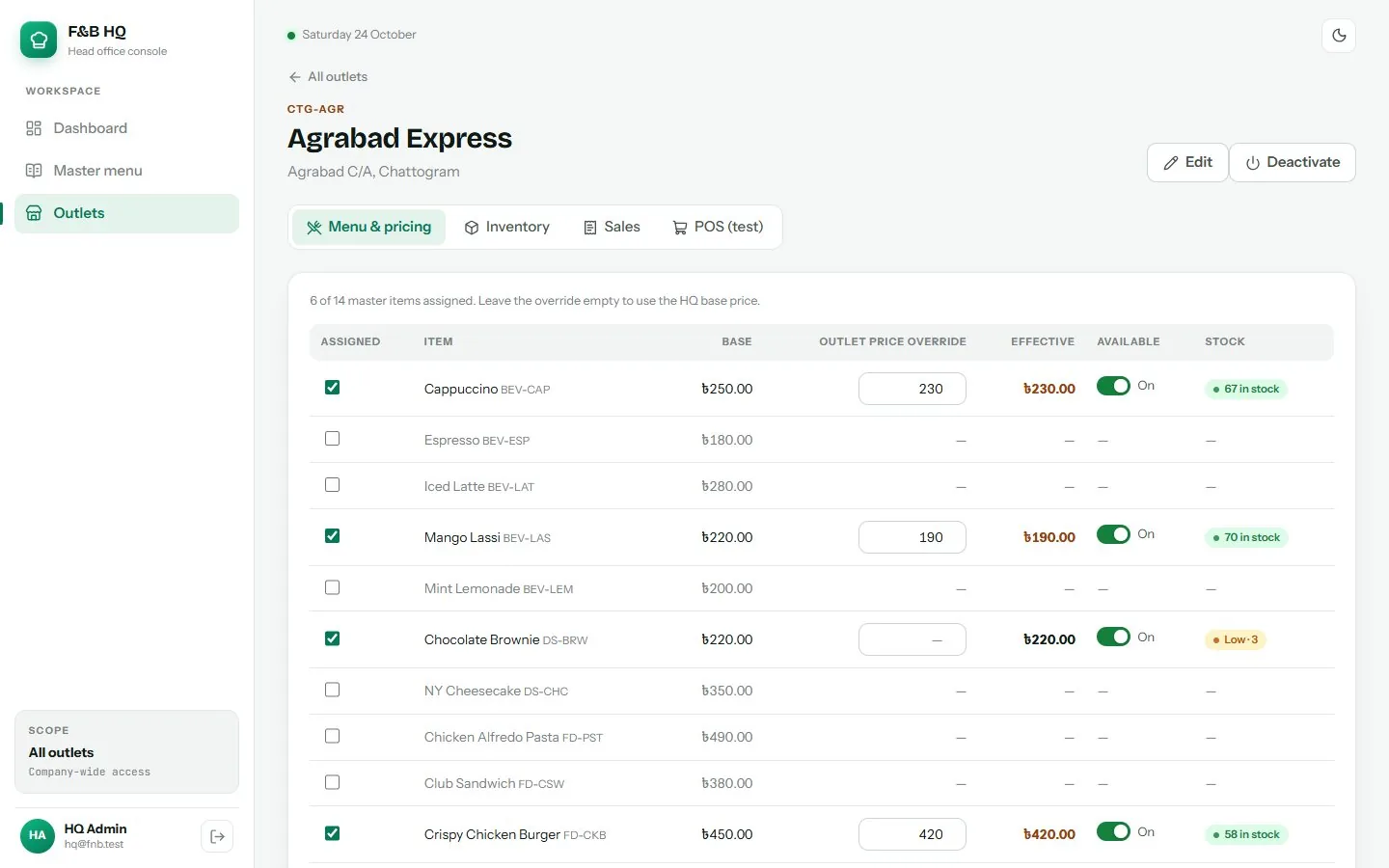This screenshot has height=868, width=1389.
Task: Click the Outlet Price Override column header
Action: 892,341
